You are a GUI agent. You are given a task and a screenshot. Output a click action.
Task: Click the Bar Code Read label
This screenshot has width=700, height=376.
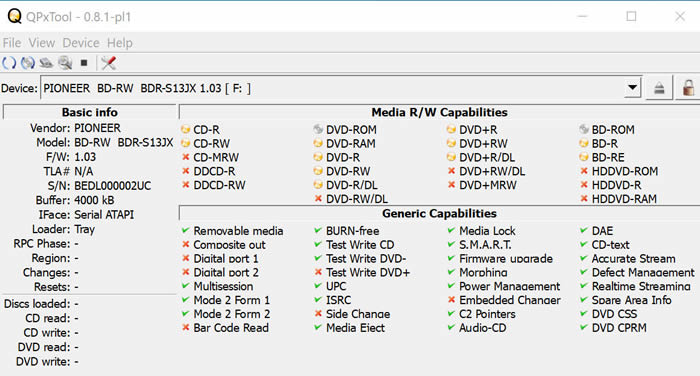231,328
